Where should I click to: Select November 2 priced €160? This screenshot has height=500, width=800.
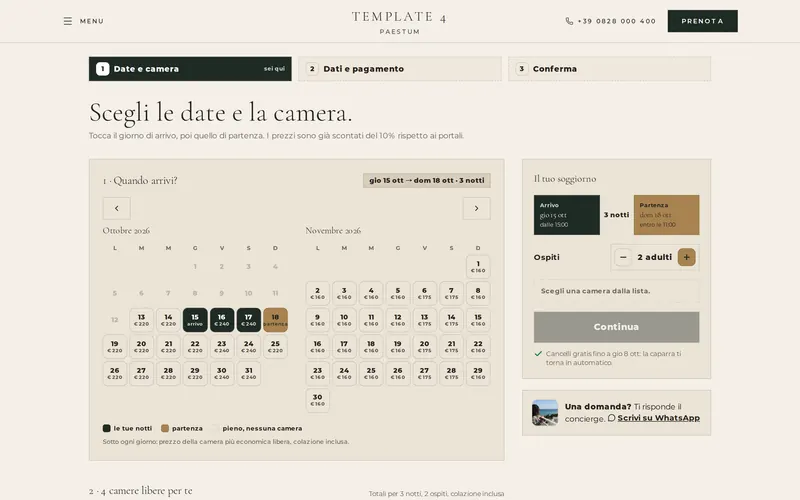(317, 293)
